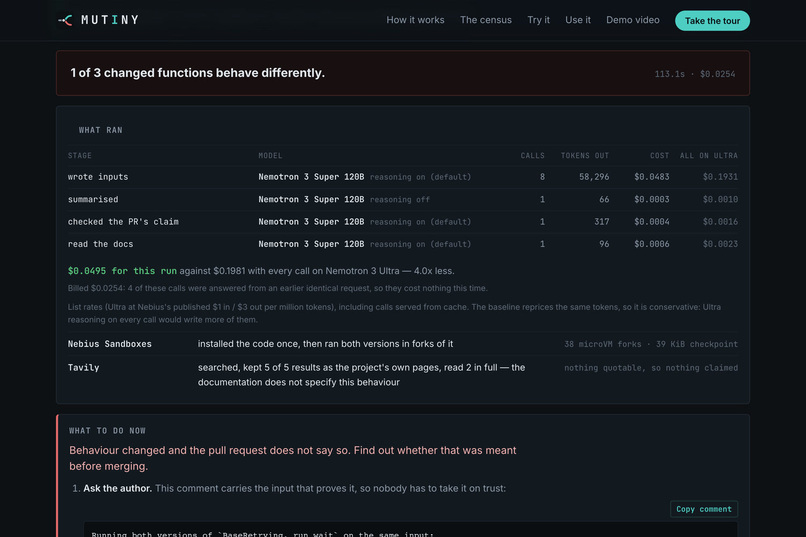Click the COST column header
Screen dimensions: 806x537
point(660,156)
